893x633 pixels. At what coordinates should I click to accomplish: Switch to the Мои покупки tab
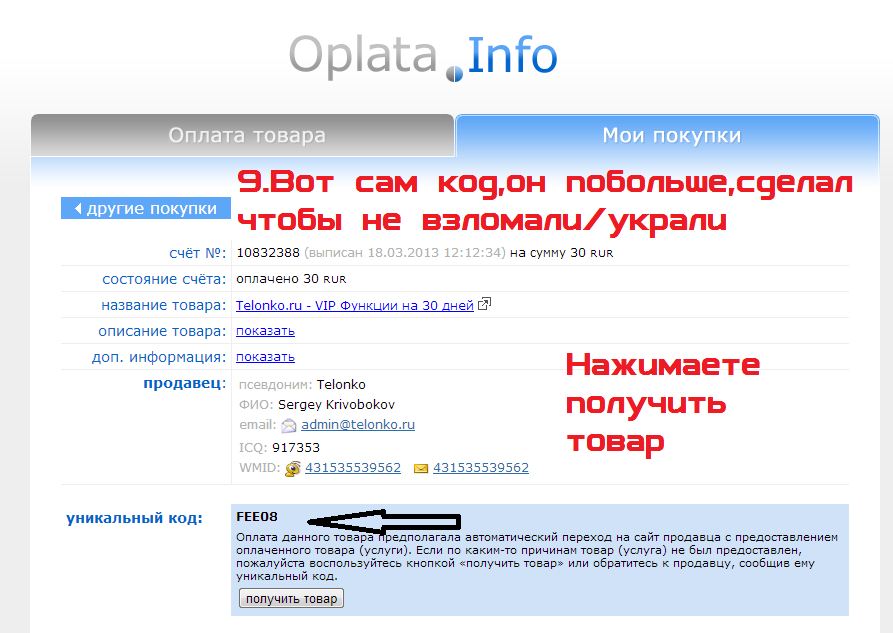(667, 136)
